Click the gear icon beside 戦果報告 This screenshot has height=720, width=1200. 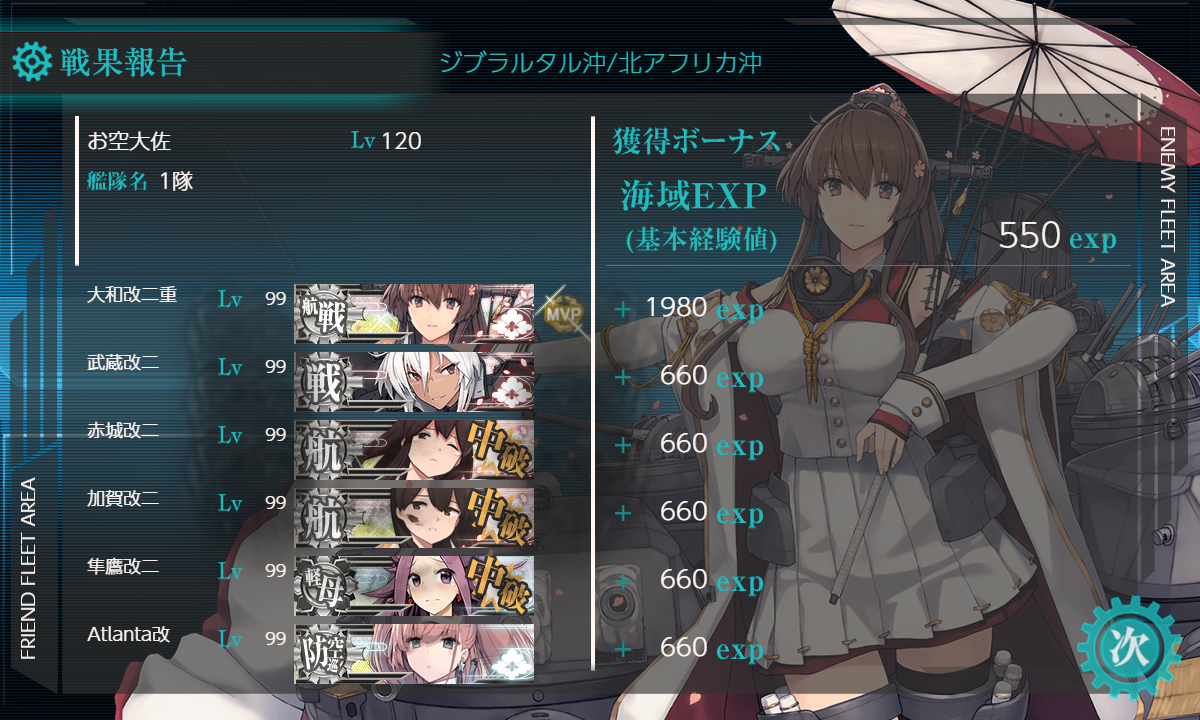coord(31,63)
